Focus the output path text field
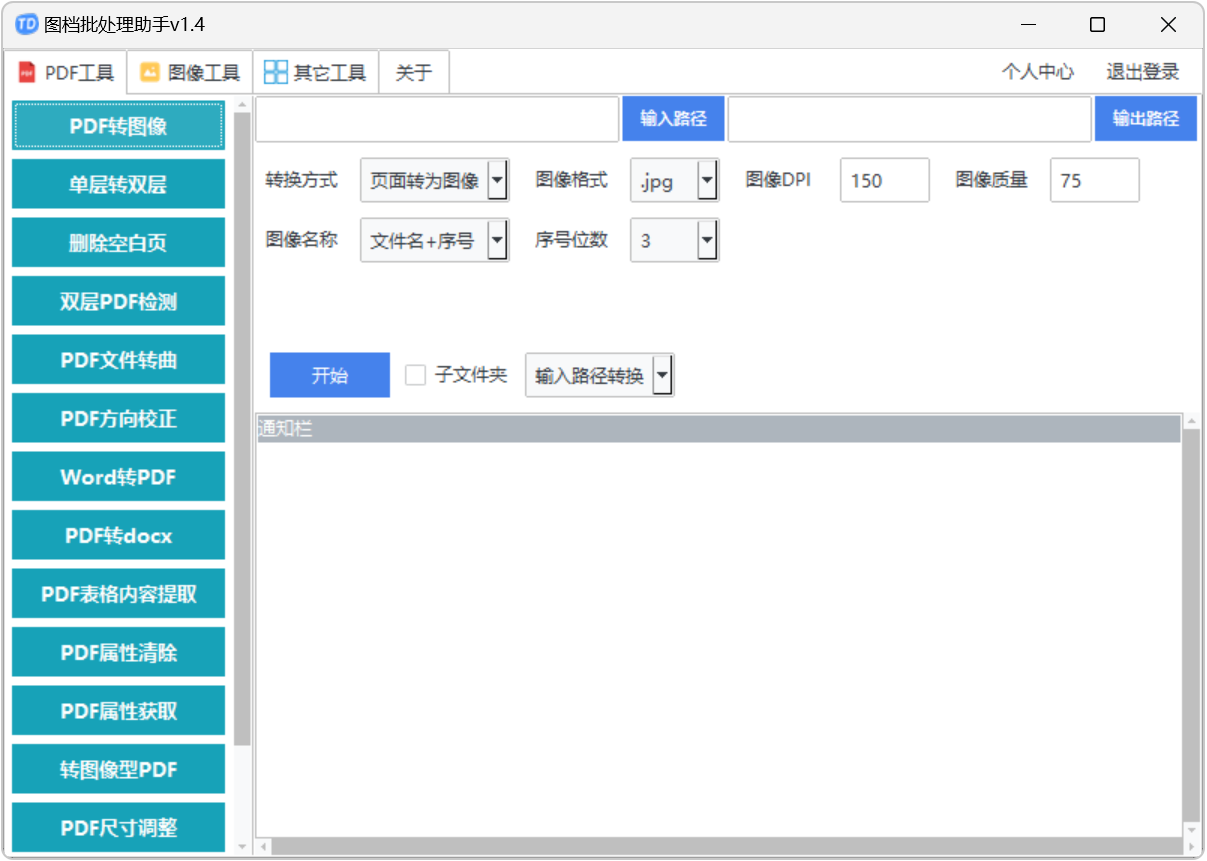Image resolution: width=1207 pixels, height=861 pixels. pos(910,119)
